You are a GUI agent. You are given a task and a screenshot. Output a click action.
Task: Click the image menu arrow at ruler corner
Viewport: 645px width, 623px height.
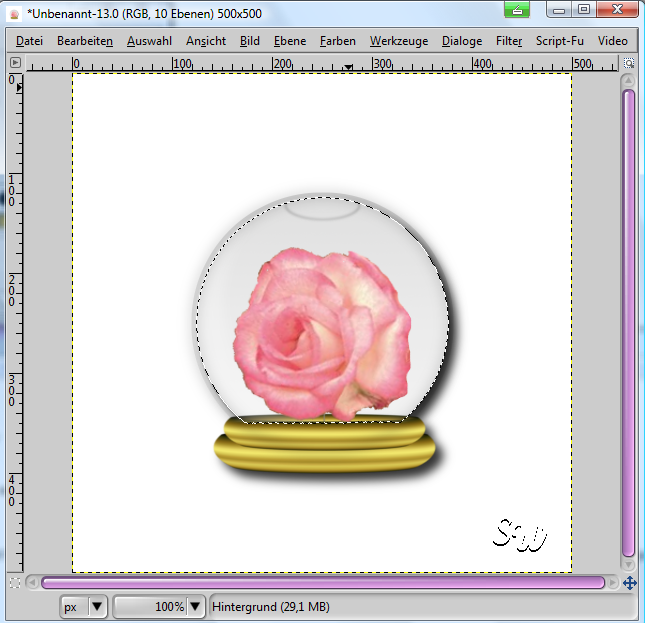click(15, 63)
